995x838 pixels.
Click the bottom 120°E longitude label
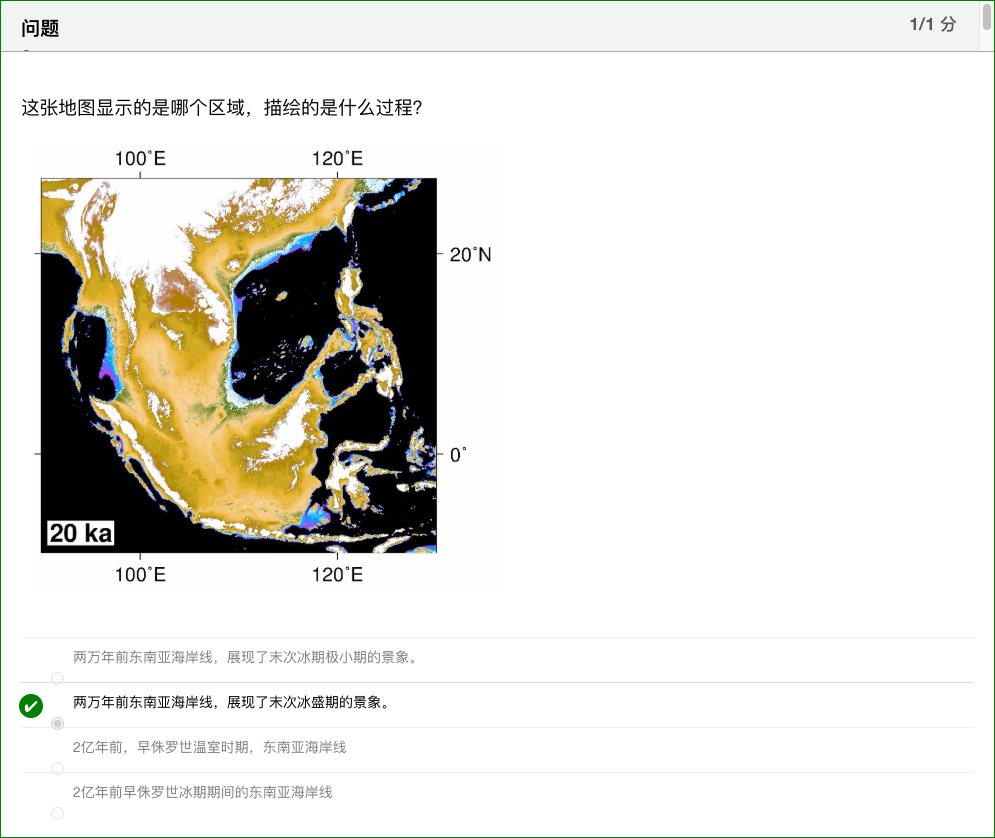[x=337, y=574]
